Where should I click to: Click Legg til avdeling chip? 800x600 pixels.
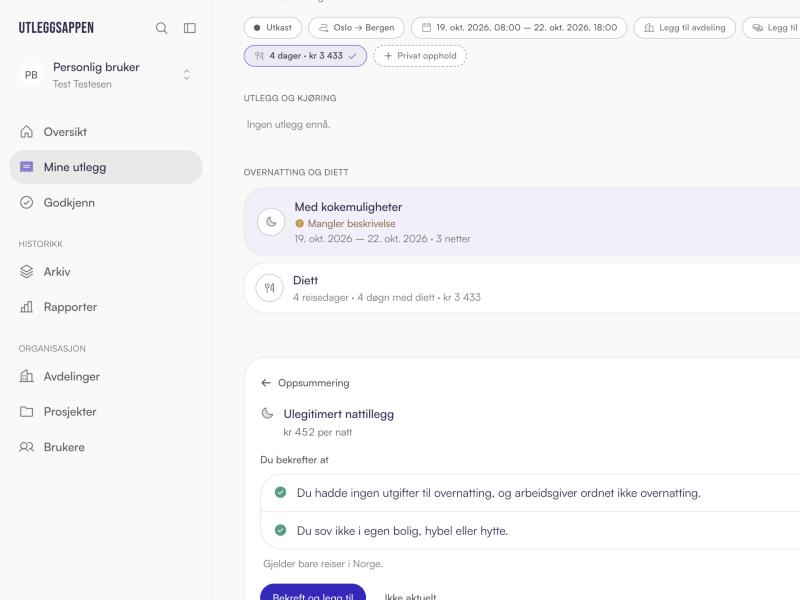click(x=685, y=28)
